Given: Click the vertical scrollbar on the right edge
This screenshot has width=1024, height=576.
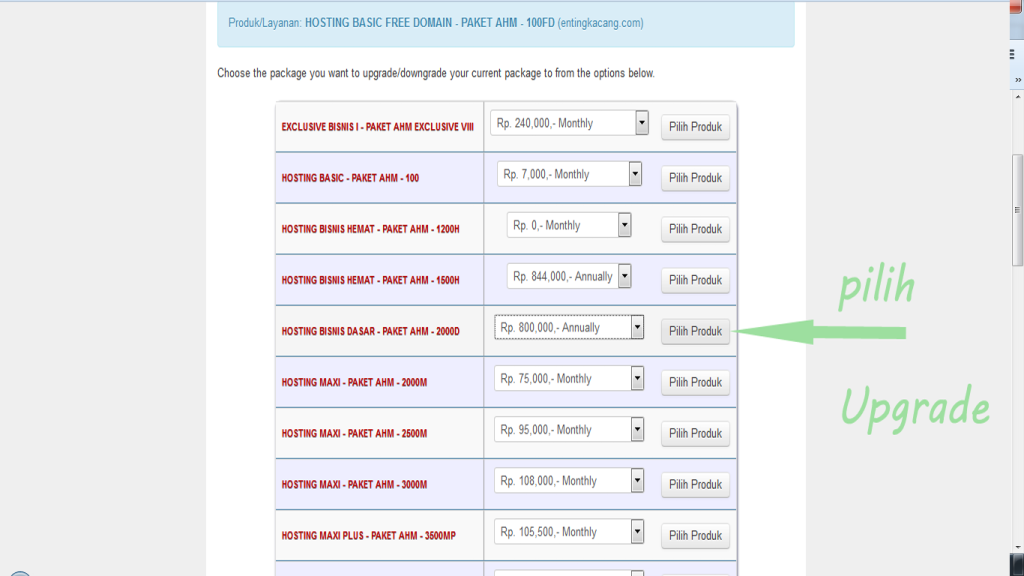Looking at the screenshot, I should pos(1017,200).
